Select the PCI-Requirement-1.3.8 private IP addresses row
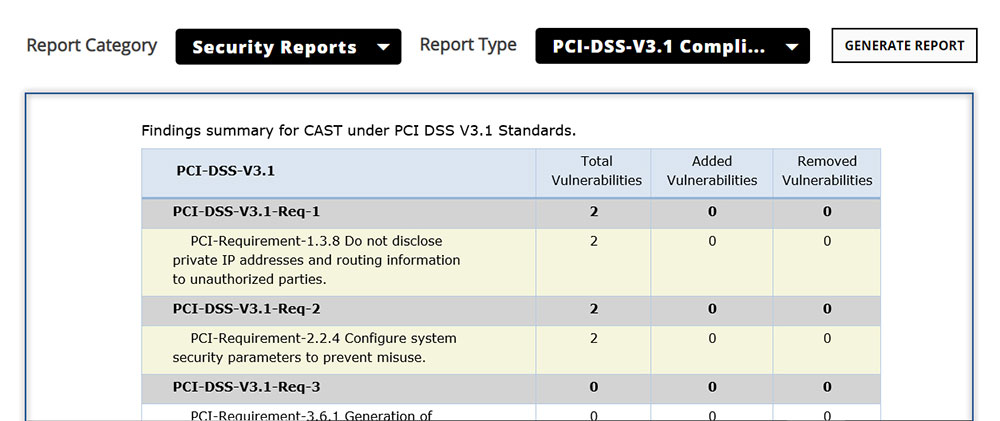 coord(316,260)
